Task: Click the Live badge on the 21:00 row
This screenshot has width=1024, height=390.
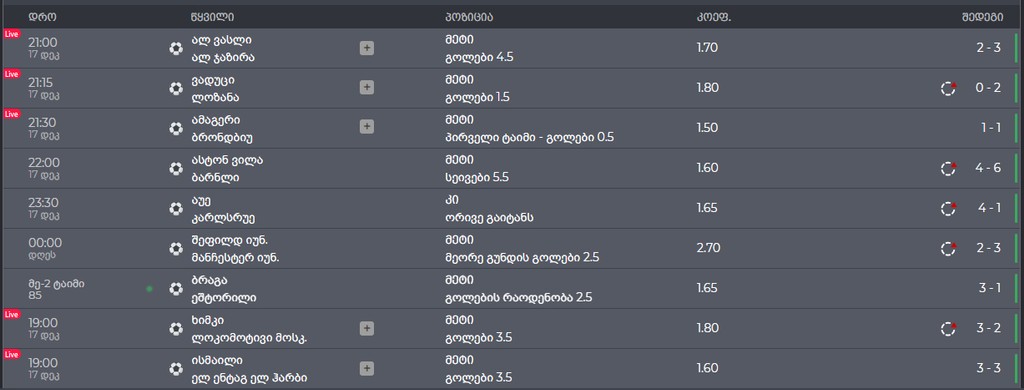Action: 12,33
